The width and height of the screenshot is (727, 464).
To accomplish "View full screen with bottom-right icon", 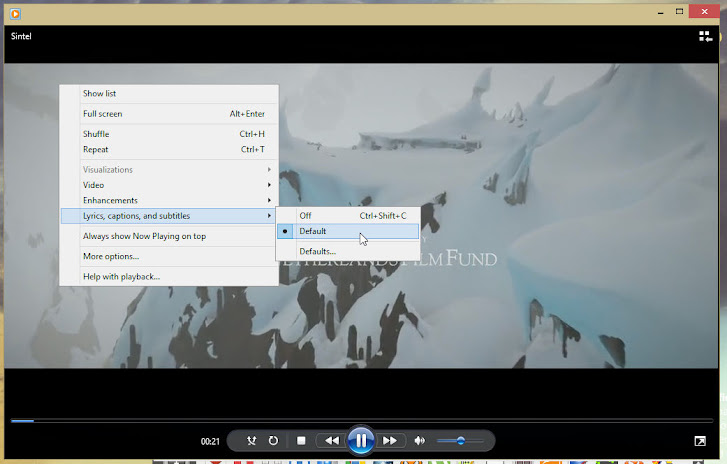I will [x=700, y=441].
